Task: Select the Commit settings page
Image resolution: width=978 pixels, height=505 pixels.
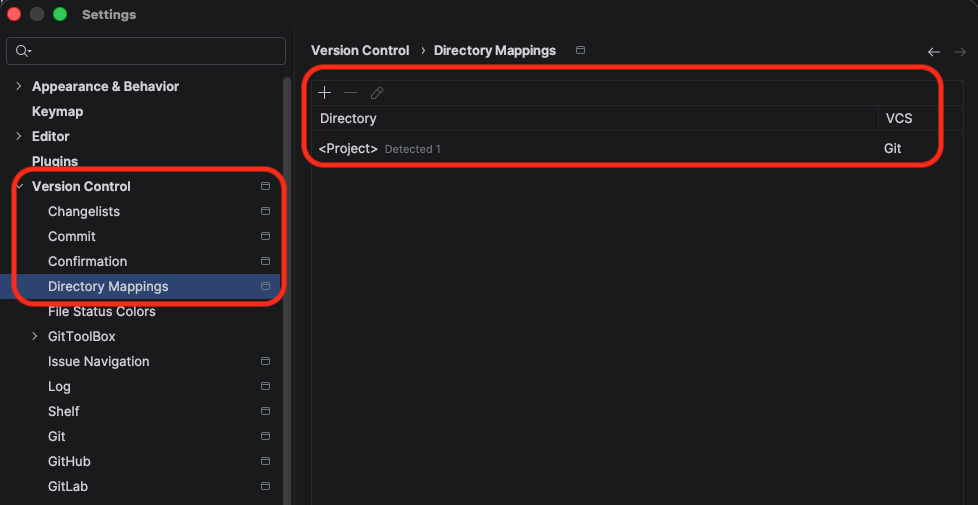Action: [x=72, y=236]
